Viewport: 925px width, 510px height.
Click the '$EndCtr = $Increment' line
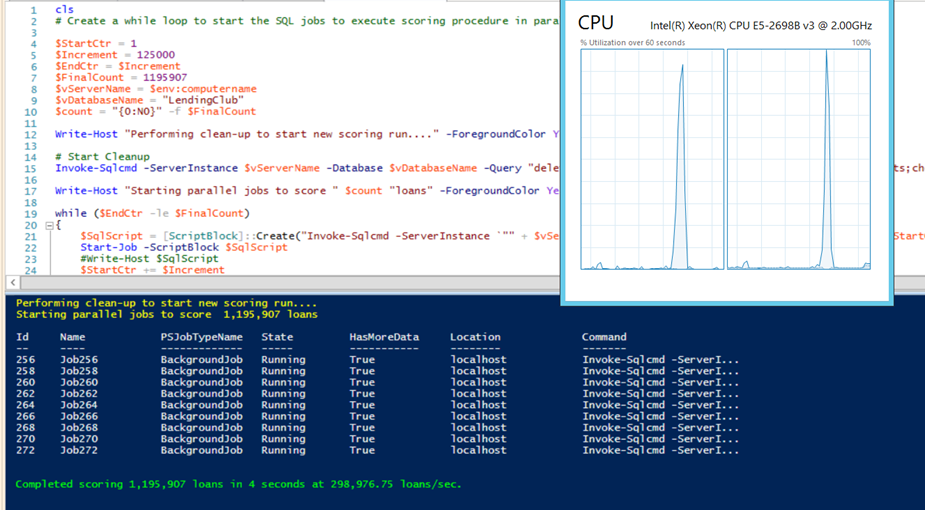[118, 66]
